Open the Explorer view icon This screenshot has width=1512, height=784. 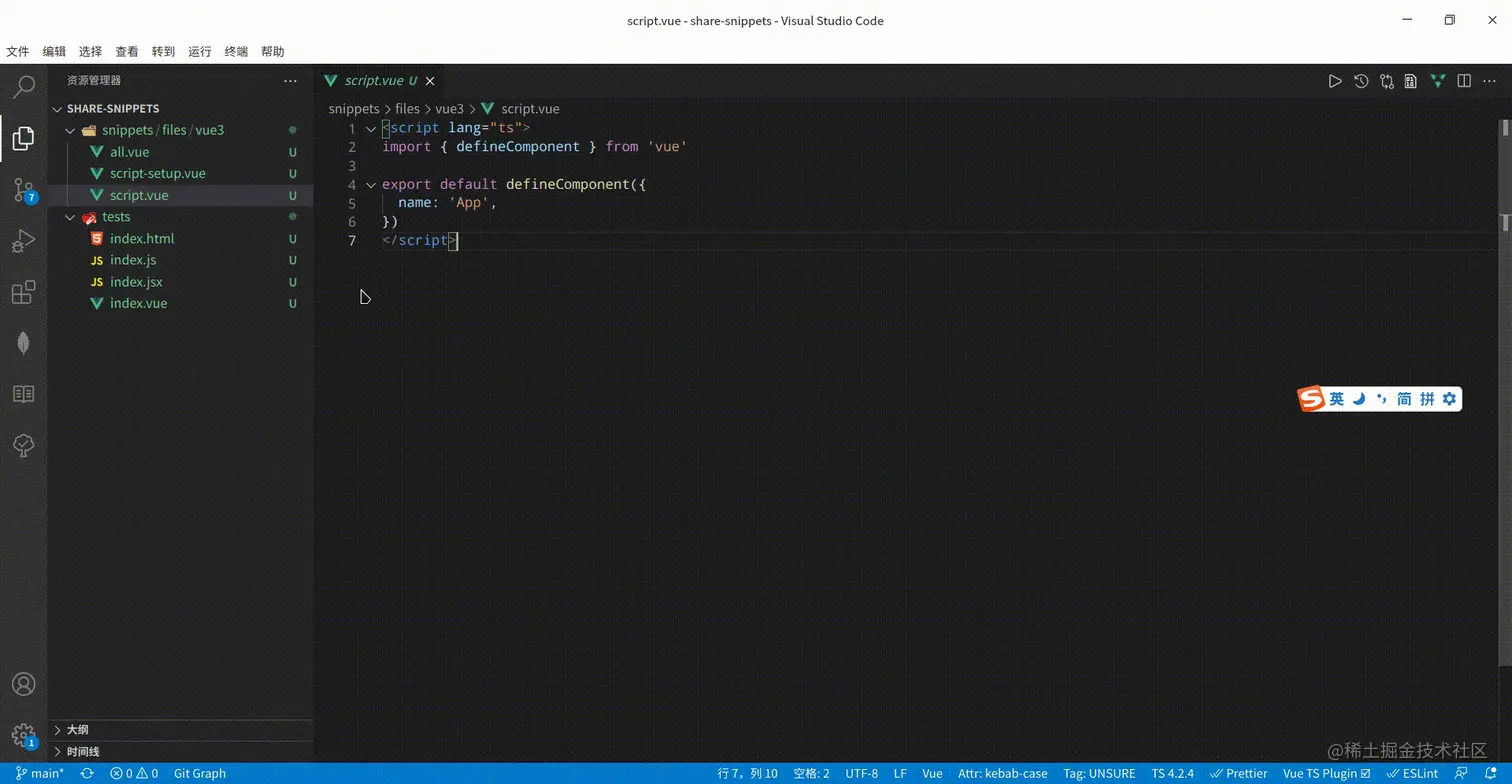24,138
